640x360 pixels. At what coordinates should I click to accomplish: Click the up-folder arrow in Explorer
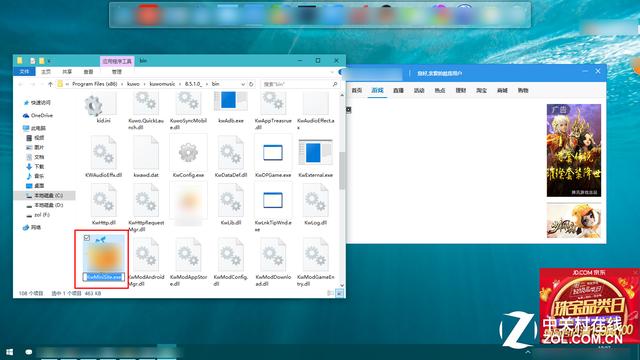tap(50, 84)
